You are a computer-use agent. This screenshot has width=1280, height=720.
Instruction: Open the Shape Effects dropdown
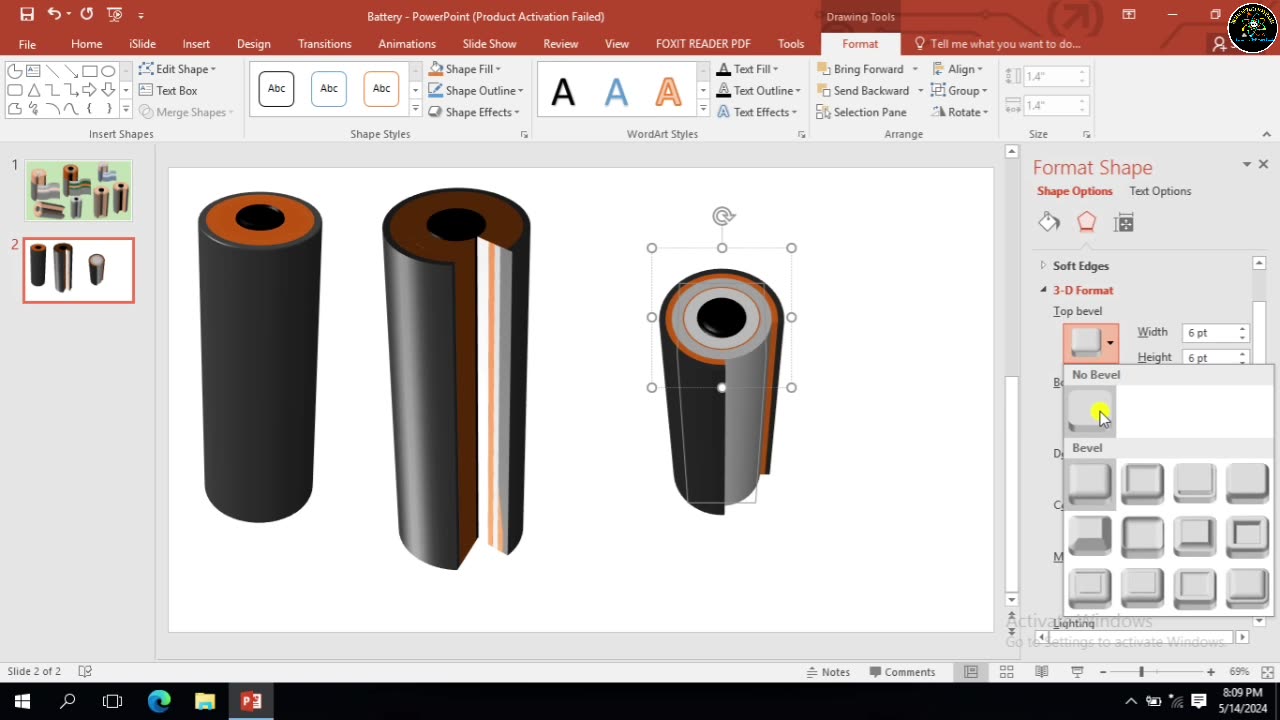tap(474, 112)
